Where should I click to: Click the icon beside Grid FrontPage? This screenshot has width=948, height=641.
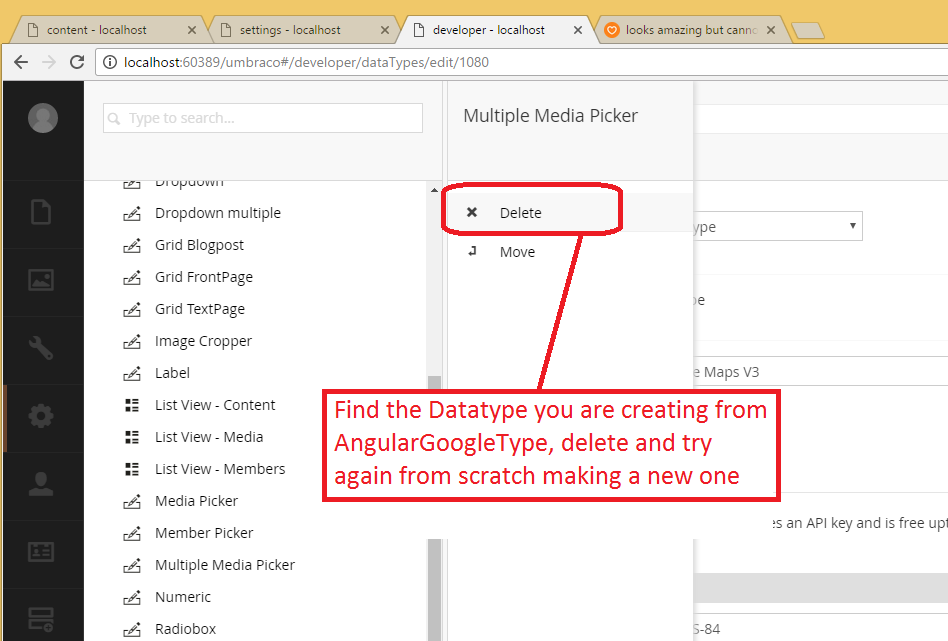pyautogui.click(x=132, y=278)
